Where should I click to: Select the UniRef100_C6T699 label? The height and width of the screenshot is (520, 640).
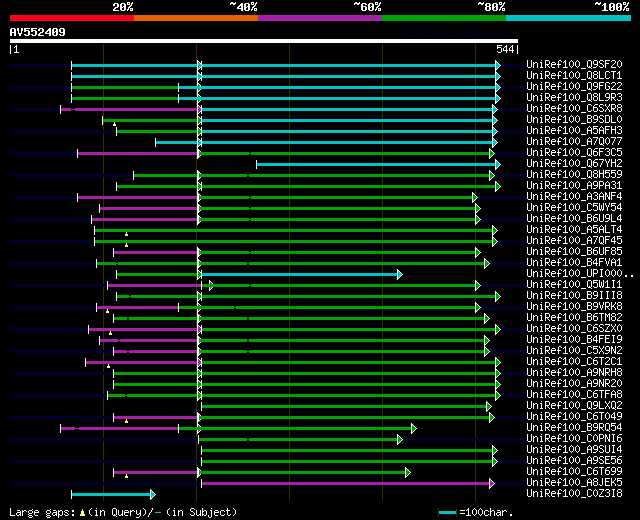(x=574, y=472)
